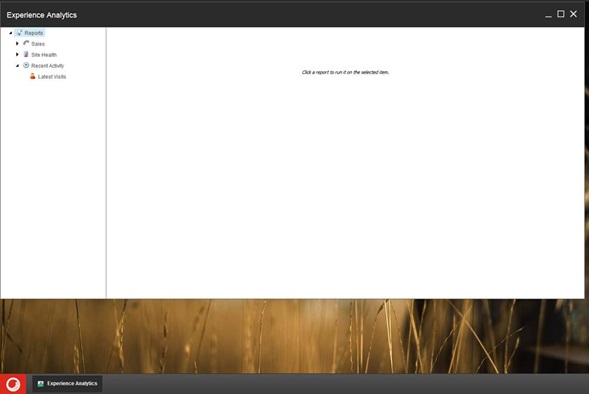This screenshot has width=589, height=394.
Task: Open the Sitecore start button
Action: point(13,384)
